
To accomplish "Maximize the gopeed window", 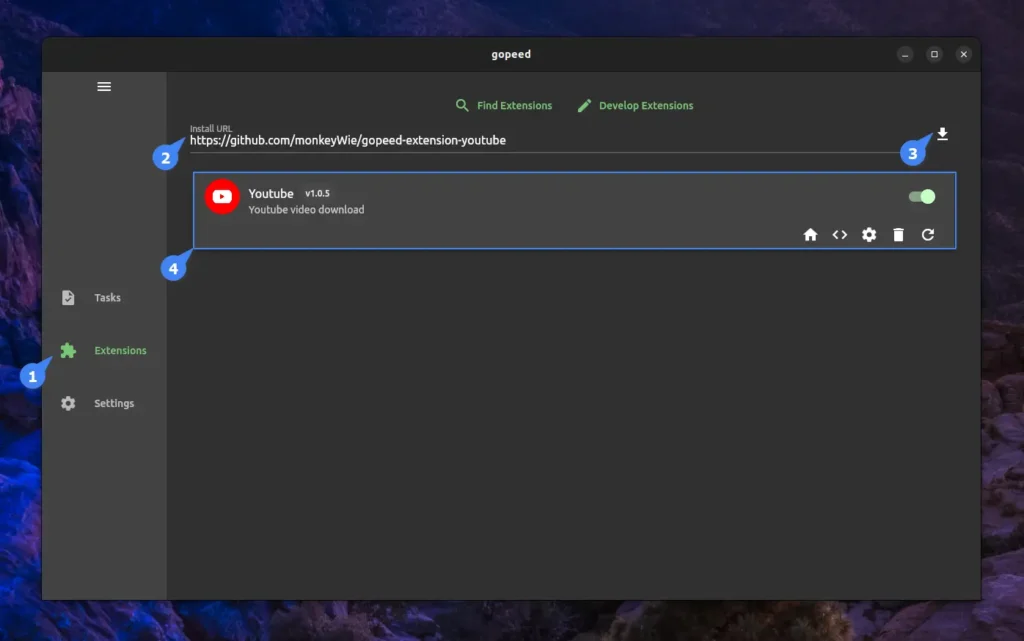I will [x=935, y=54].
